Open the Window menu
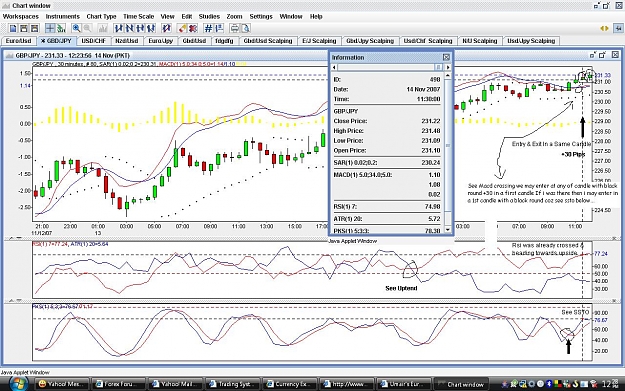The width and height of the screenshot is (625, 391). (x=291, y=16)
